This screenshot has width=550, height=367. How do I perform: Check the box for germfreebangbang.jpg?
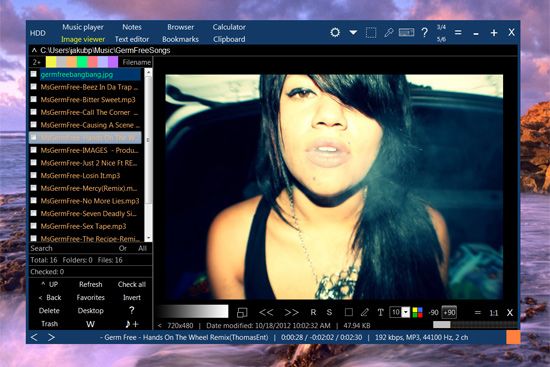(34, 74)
